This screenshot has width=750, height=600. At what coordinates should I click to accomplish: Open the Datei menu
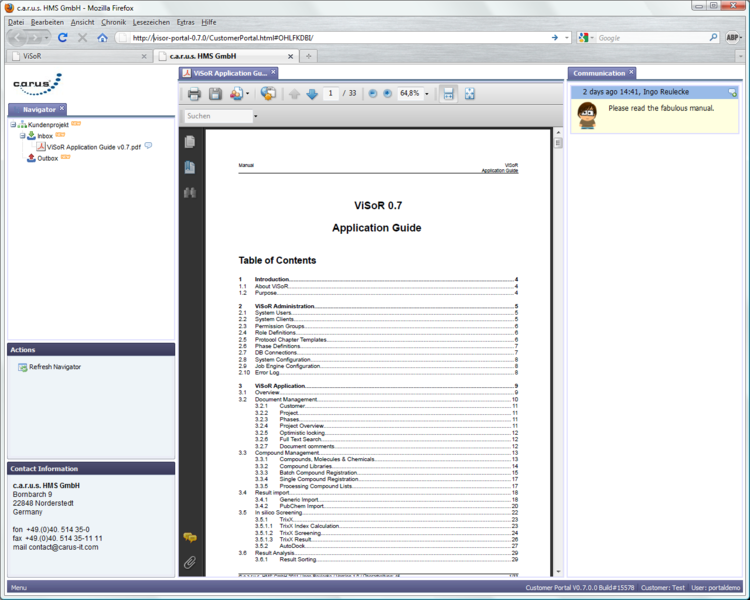coord(16,22)
